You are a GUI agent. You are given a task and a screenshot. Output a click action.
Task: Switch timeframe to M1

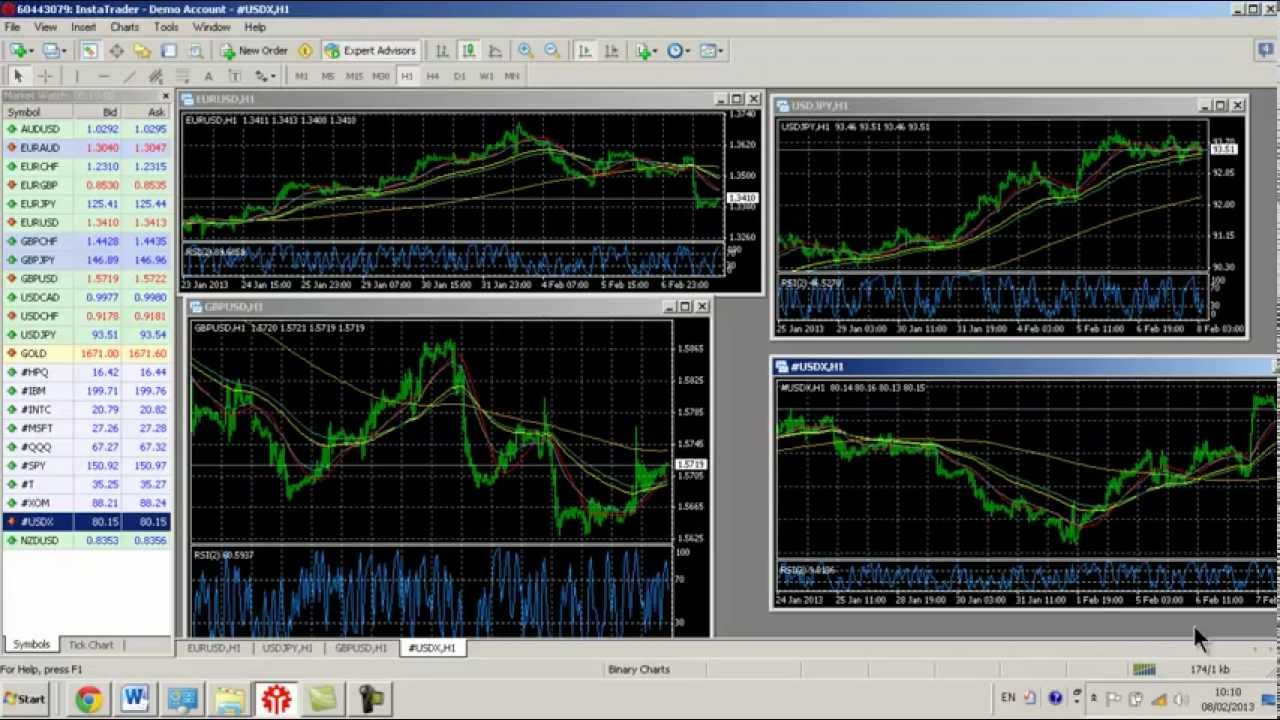301,76
